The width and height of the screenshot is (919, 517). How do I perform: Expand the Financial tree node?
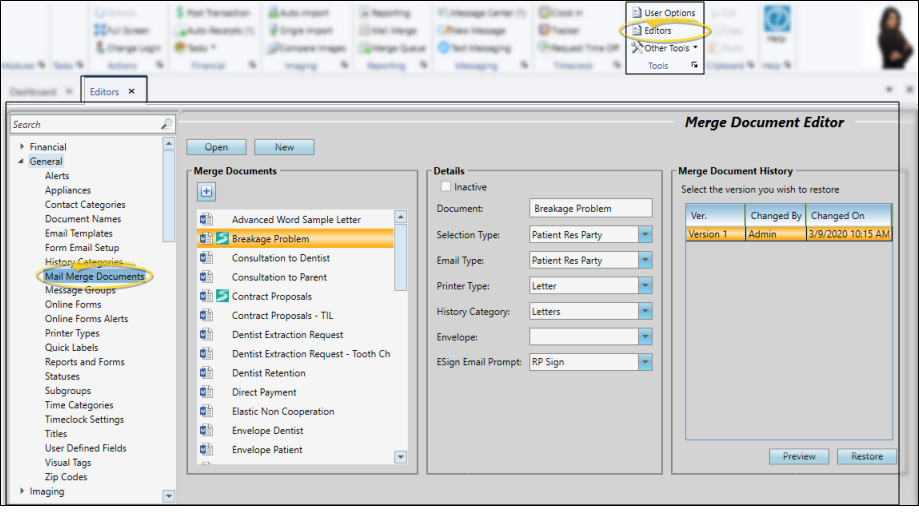click(x=22, y=147)
